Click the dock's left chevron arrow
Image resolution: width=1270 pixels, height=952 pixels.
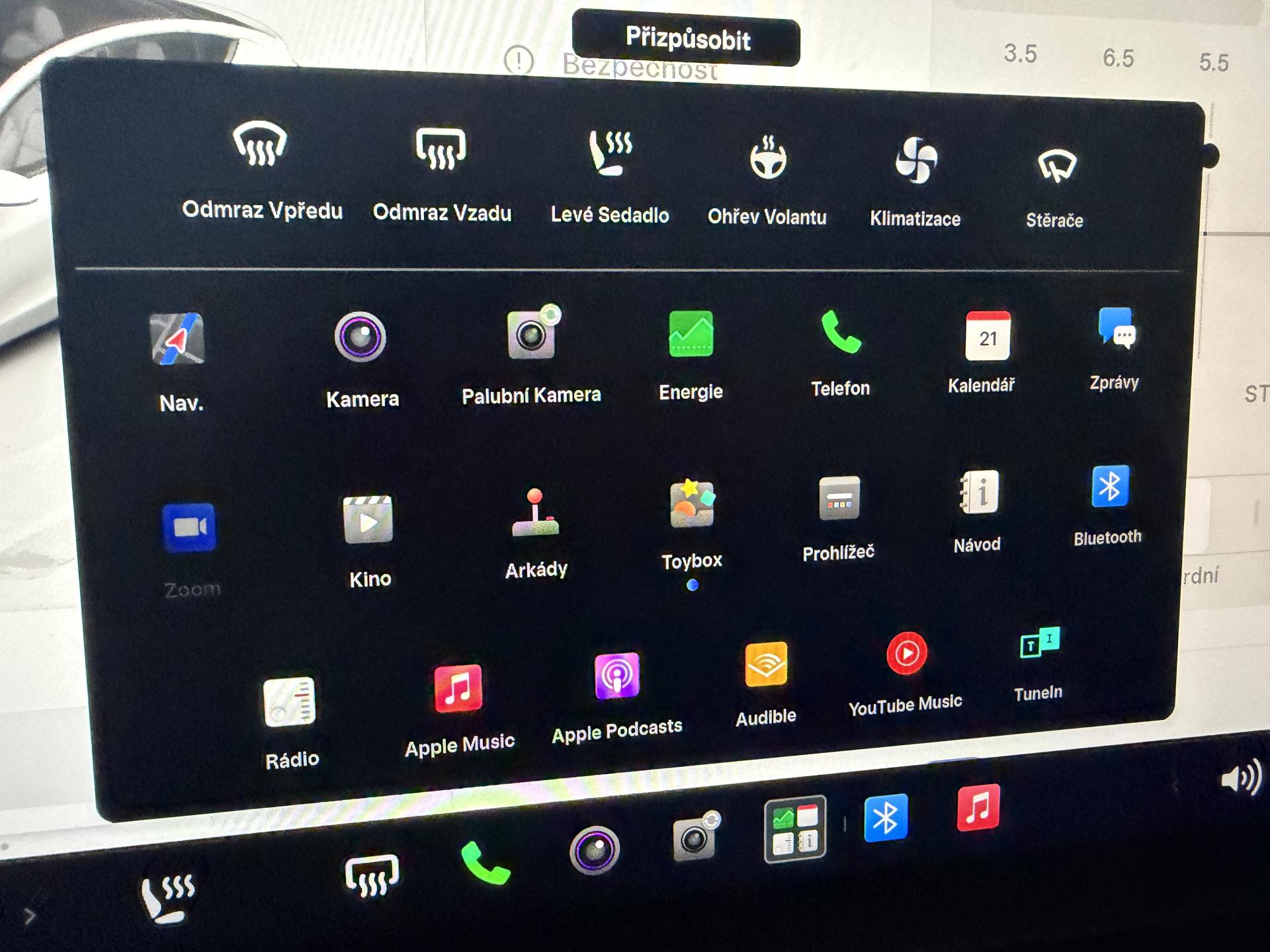28,917
